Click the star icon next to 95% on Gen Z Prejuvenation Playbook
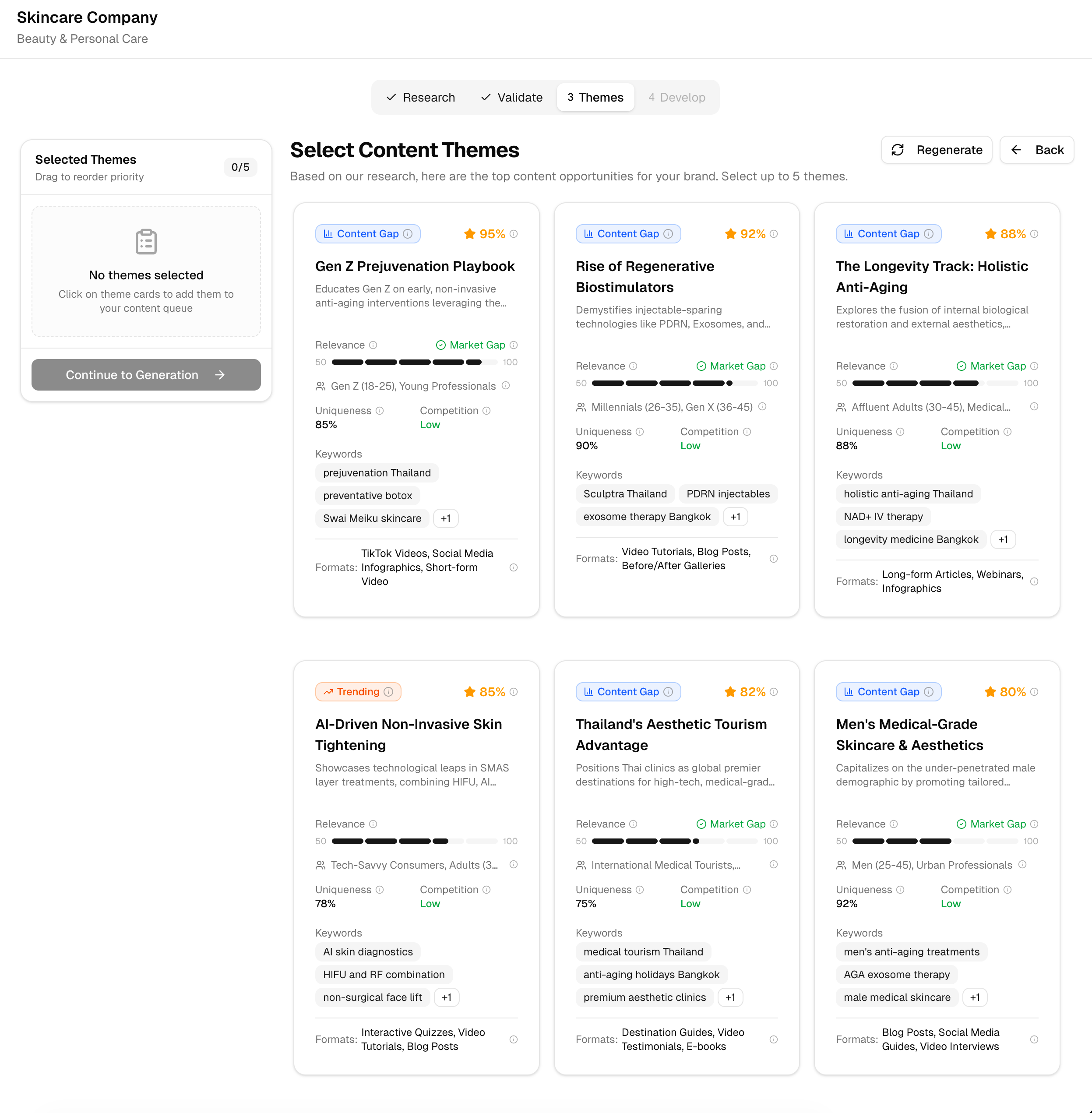 click(x=470, y=233)
